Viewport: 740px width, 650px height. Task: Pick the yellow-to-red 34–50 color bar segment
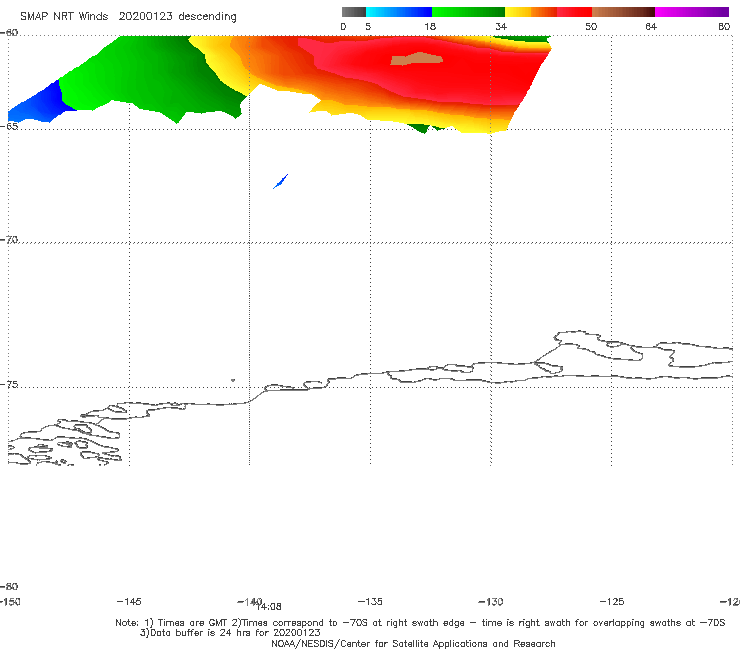[548, 12]
